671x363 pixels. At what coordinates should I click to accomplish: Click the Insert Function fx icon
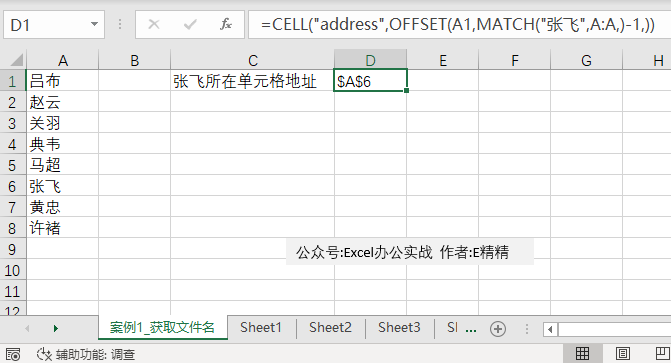click(x=226, y=24)
